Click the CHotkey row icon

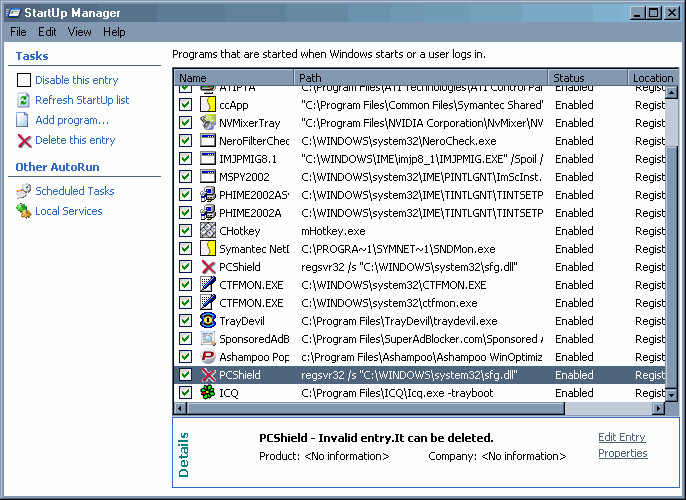[208, 231]
